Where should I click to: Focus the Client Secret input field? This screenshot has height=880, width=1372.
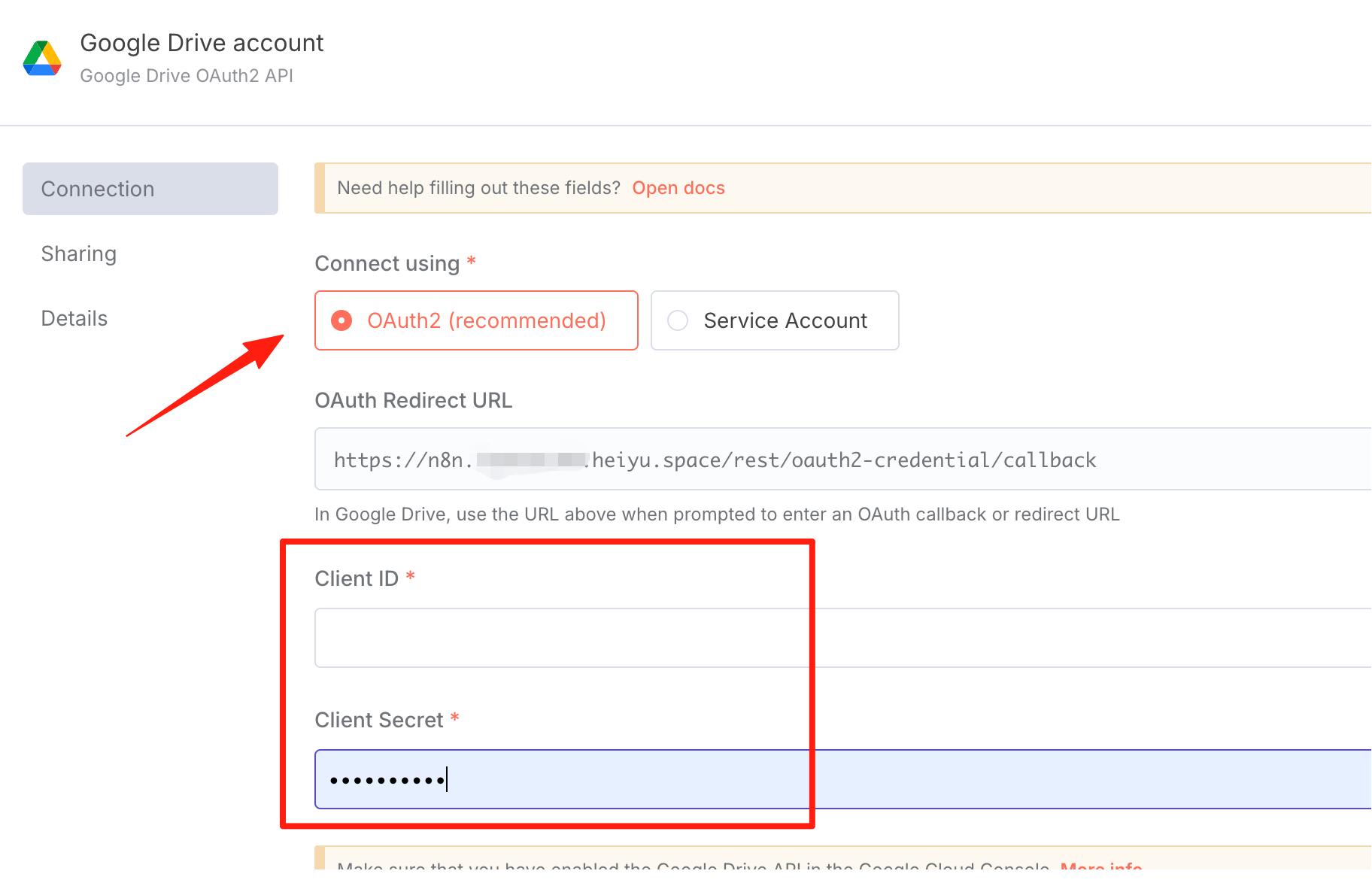coord(842,779)
